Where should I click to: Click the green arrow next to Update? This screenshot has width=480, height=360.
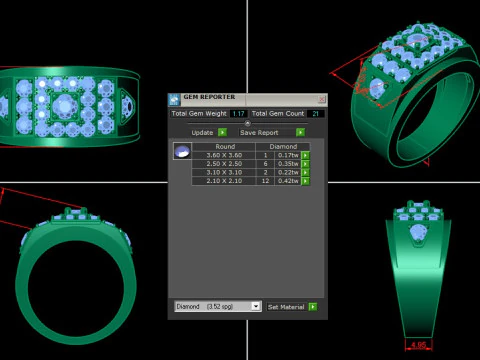(222, 132)
